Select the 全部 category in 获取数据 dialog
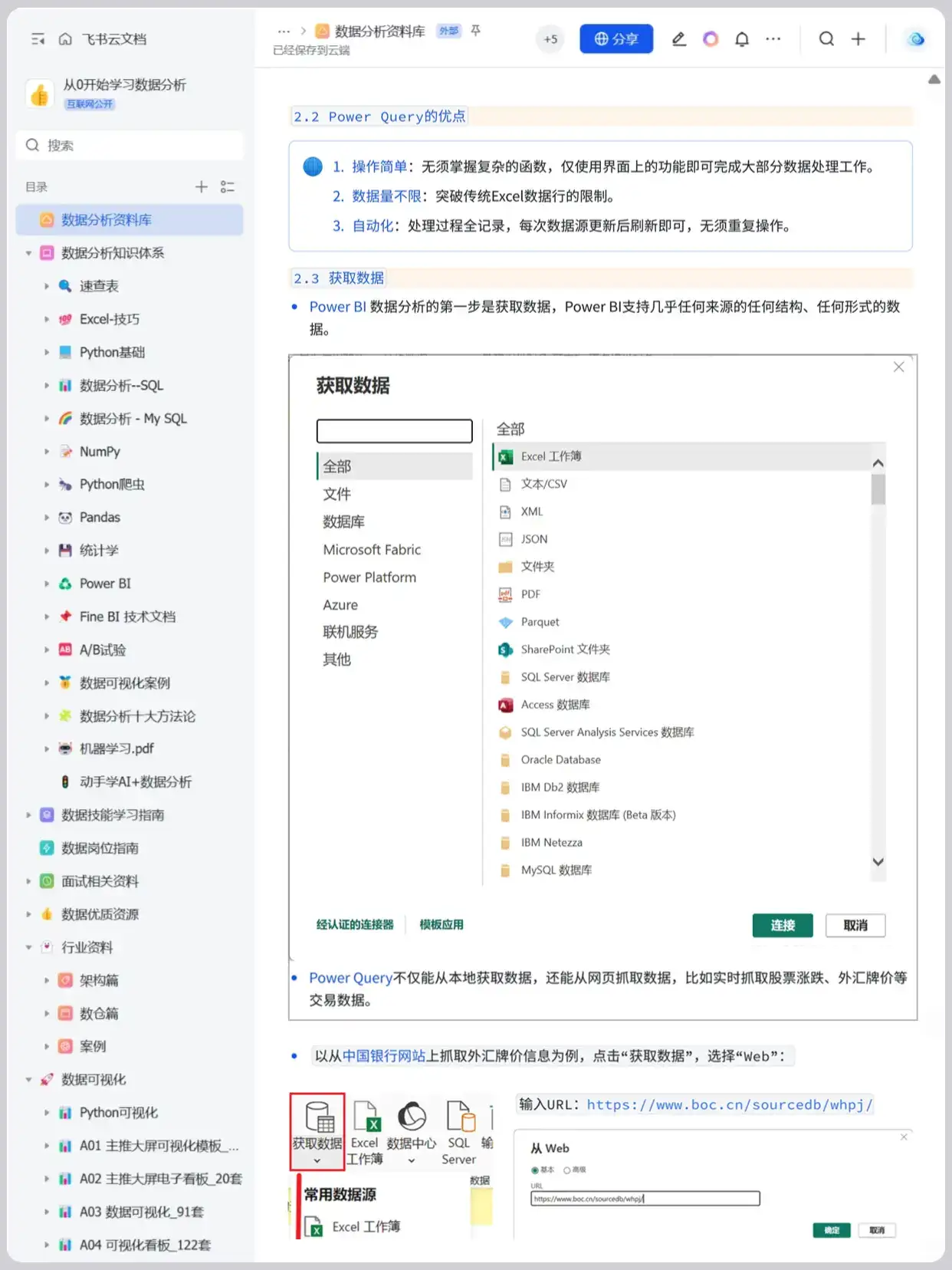Viewport: 952px width, 1270px height. pos(394,466)
